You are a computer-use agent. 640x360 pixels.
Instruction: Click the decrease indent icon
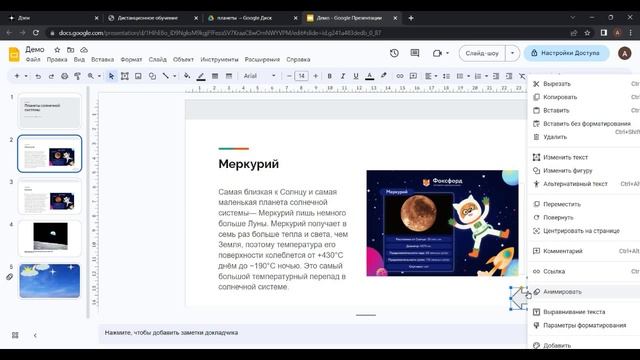coord(496,76)
